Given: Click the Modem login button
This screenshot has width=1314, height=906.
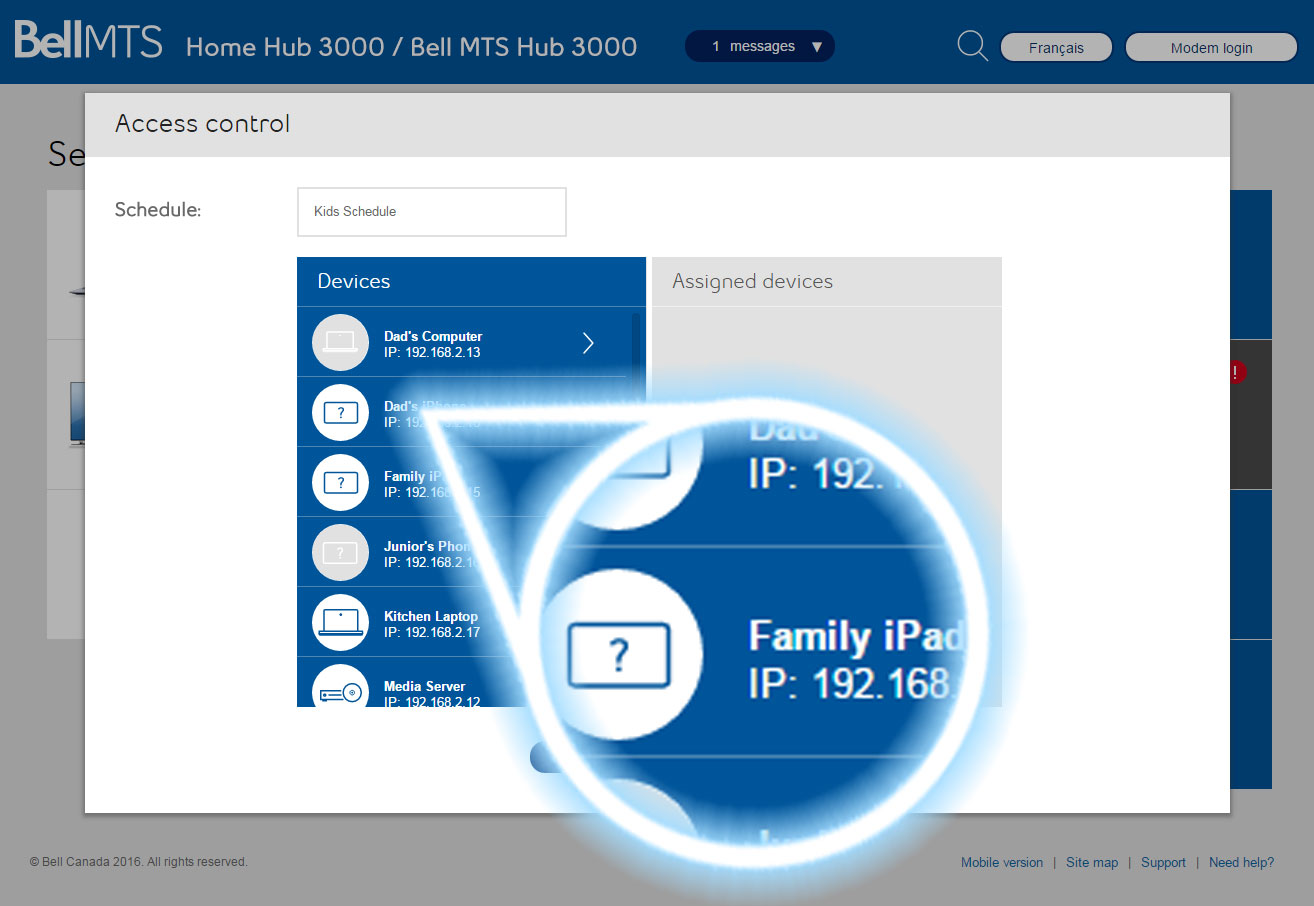Looking at the screenshot, I should tap(1211, 47).
